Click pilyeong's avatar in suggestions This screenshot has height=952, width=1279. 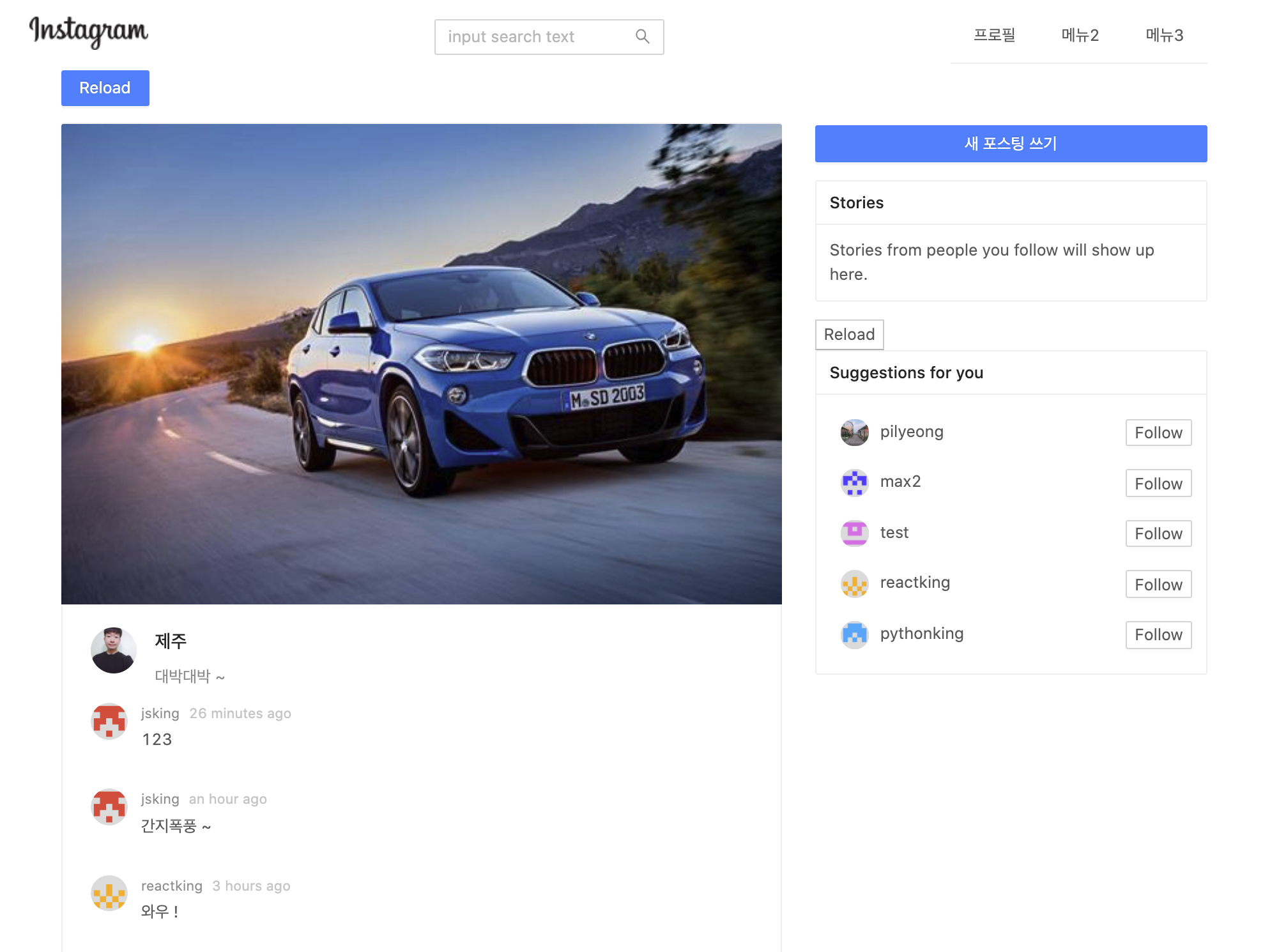854,433
